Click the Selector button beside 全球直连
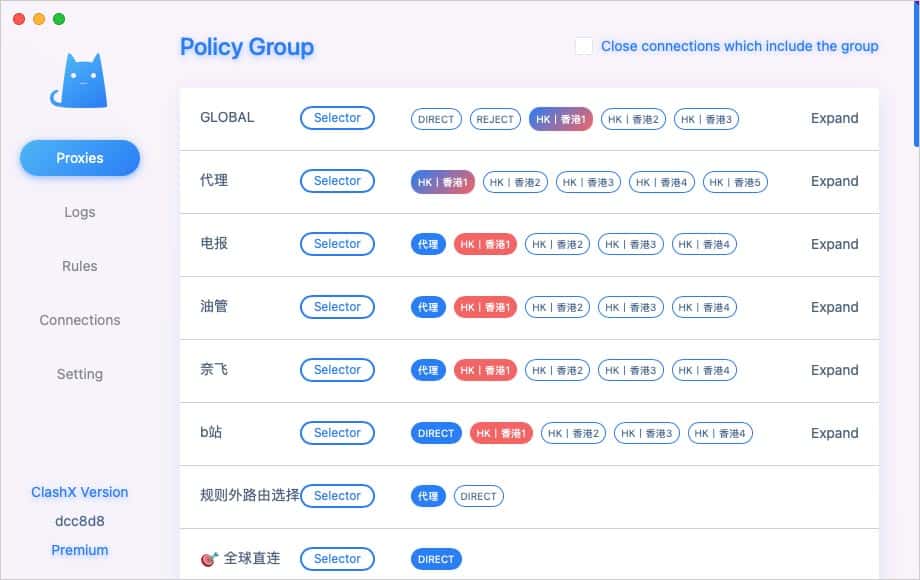 click(337, 558)
